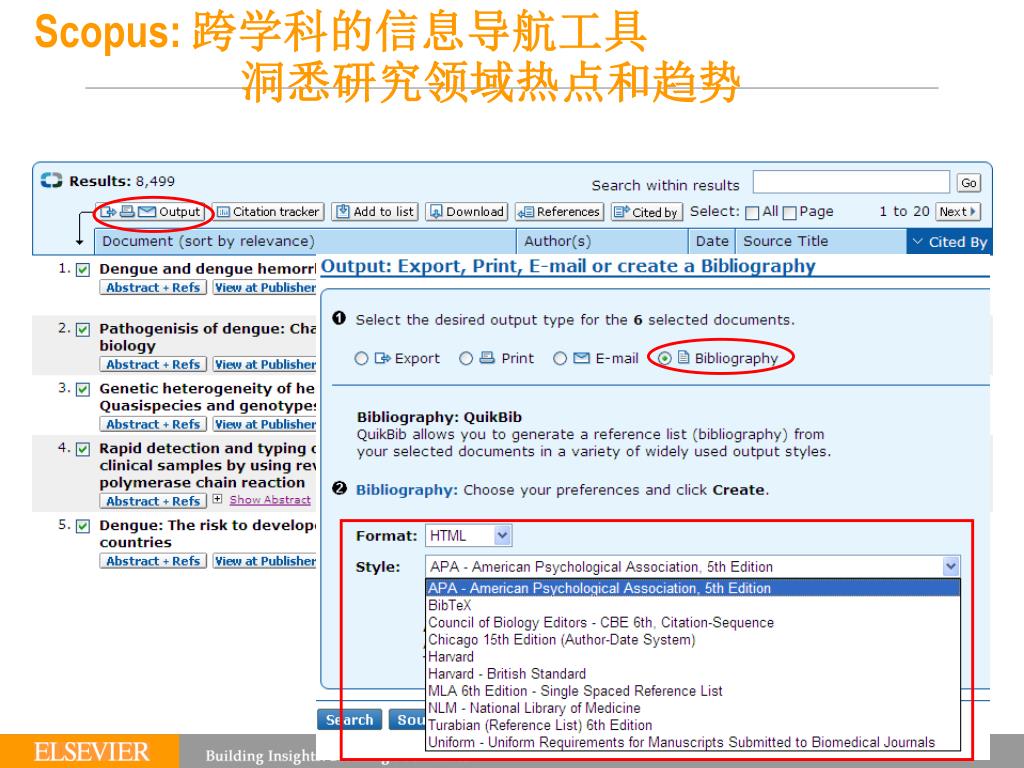Open the Citation tracker
Viewport: 1024px width, 768px height.
(268, 212)
